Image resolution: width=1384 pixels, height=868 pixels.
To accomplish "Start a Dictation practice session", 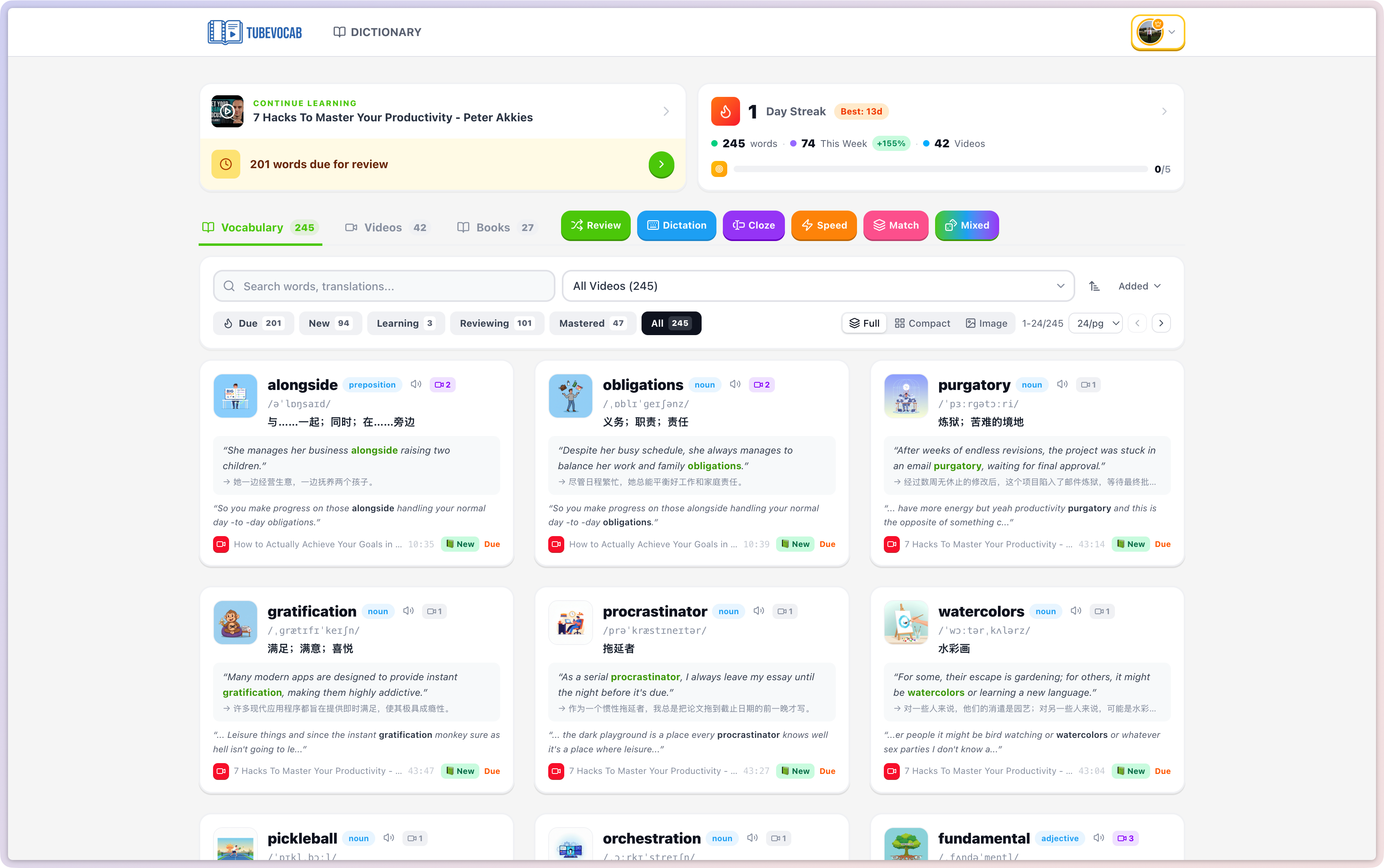I will 676,225.
